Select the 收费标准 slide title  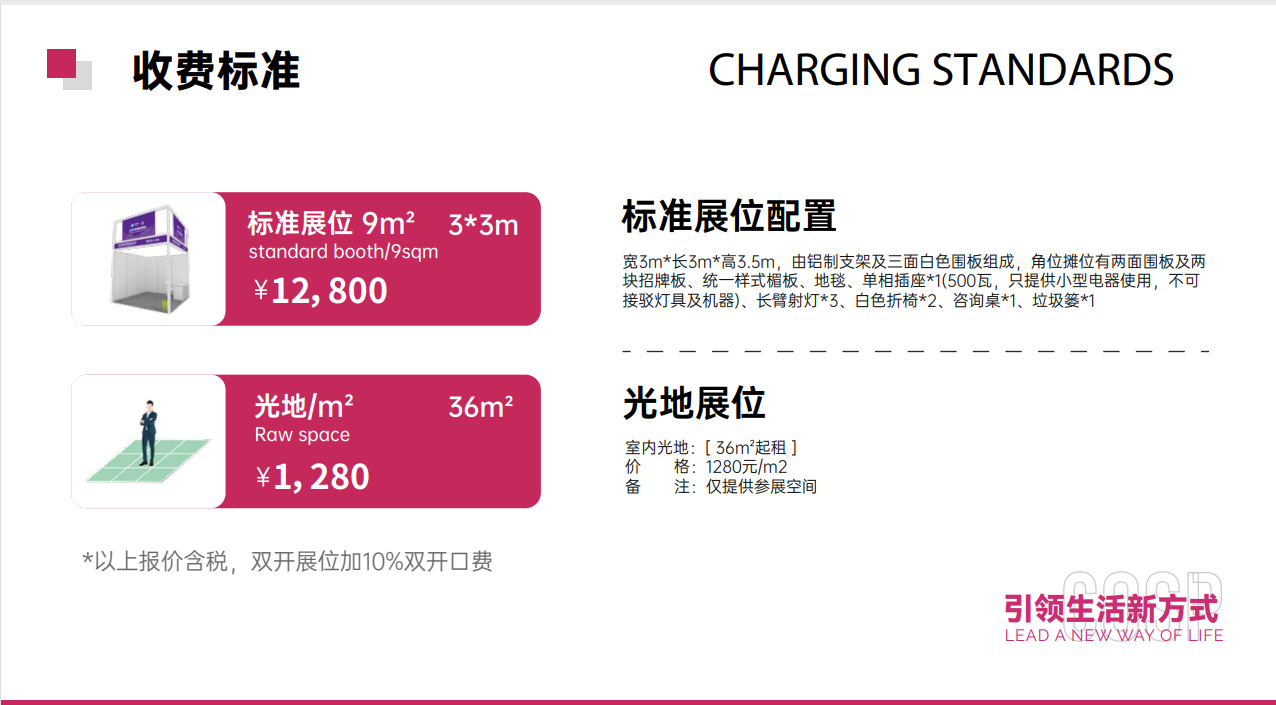(216, 71)
